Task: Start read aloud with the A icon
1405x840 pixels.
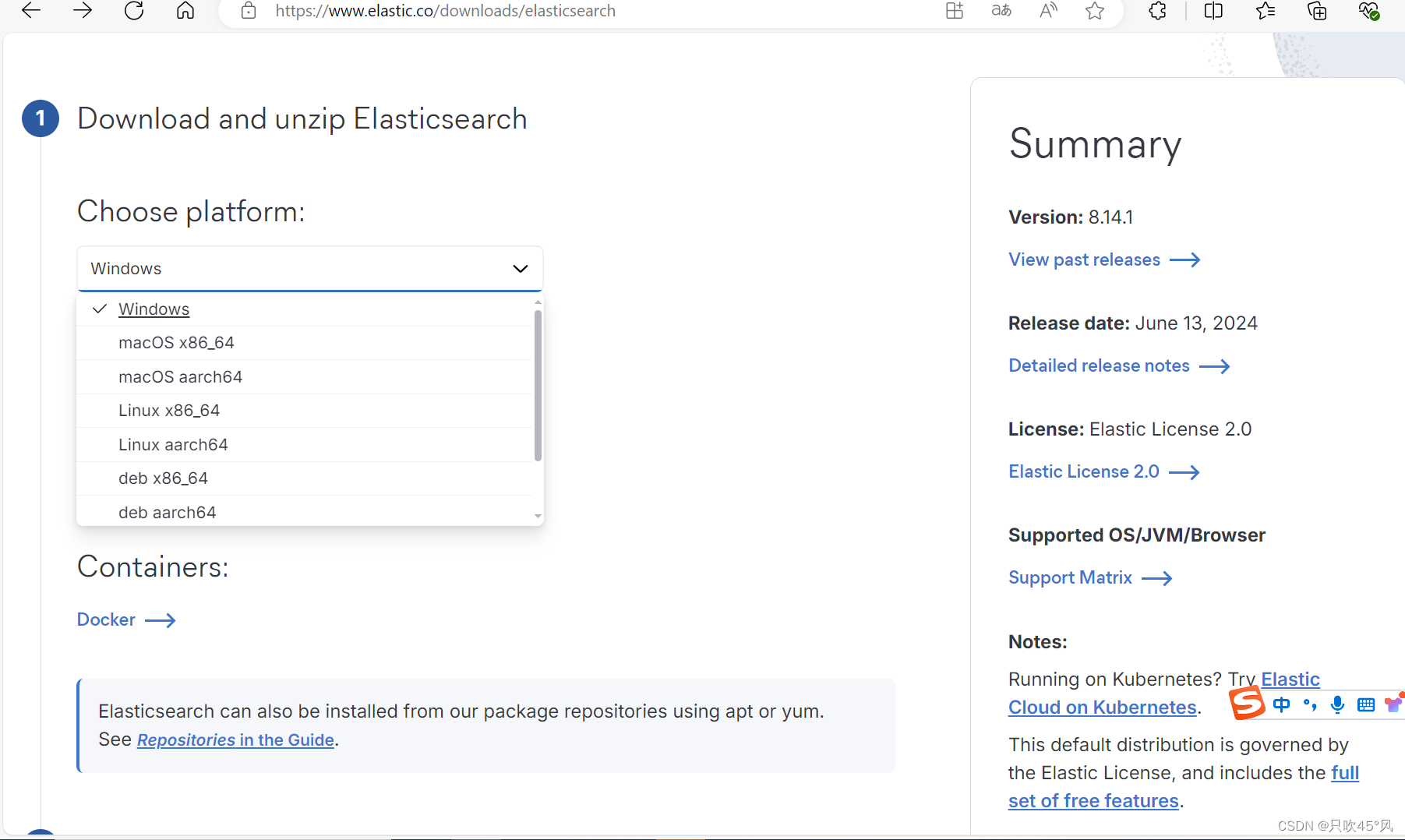Action: pyautogui.click(x=1048, y=11)
